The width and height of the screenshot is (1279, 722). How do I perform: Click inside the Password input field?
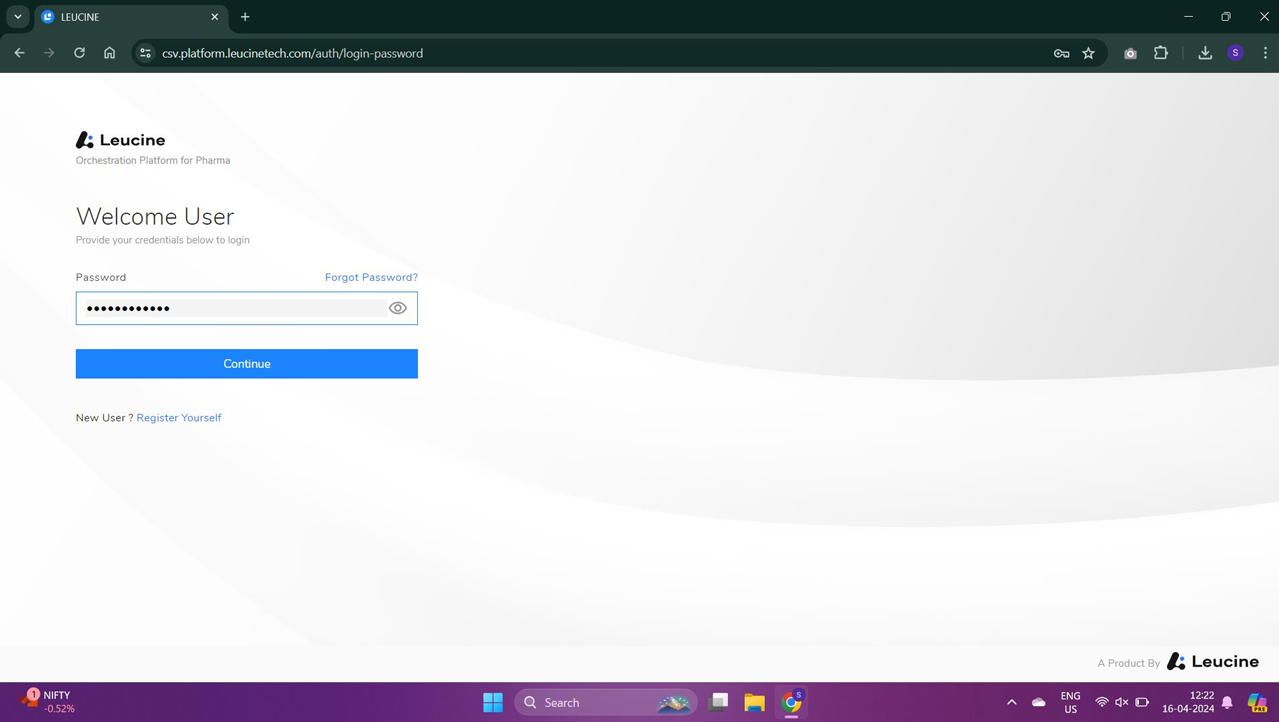tap(230, 307)
